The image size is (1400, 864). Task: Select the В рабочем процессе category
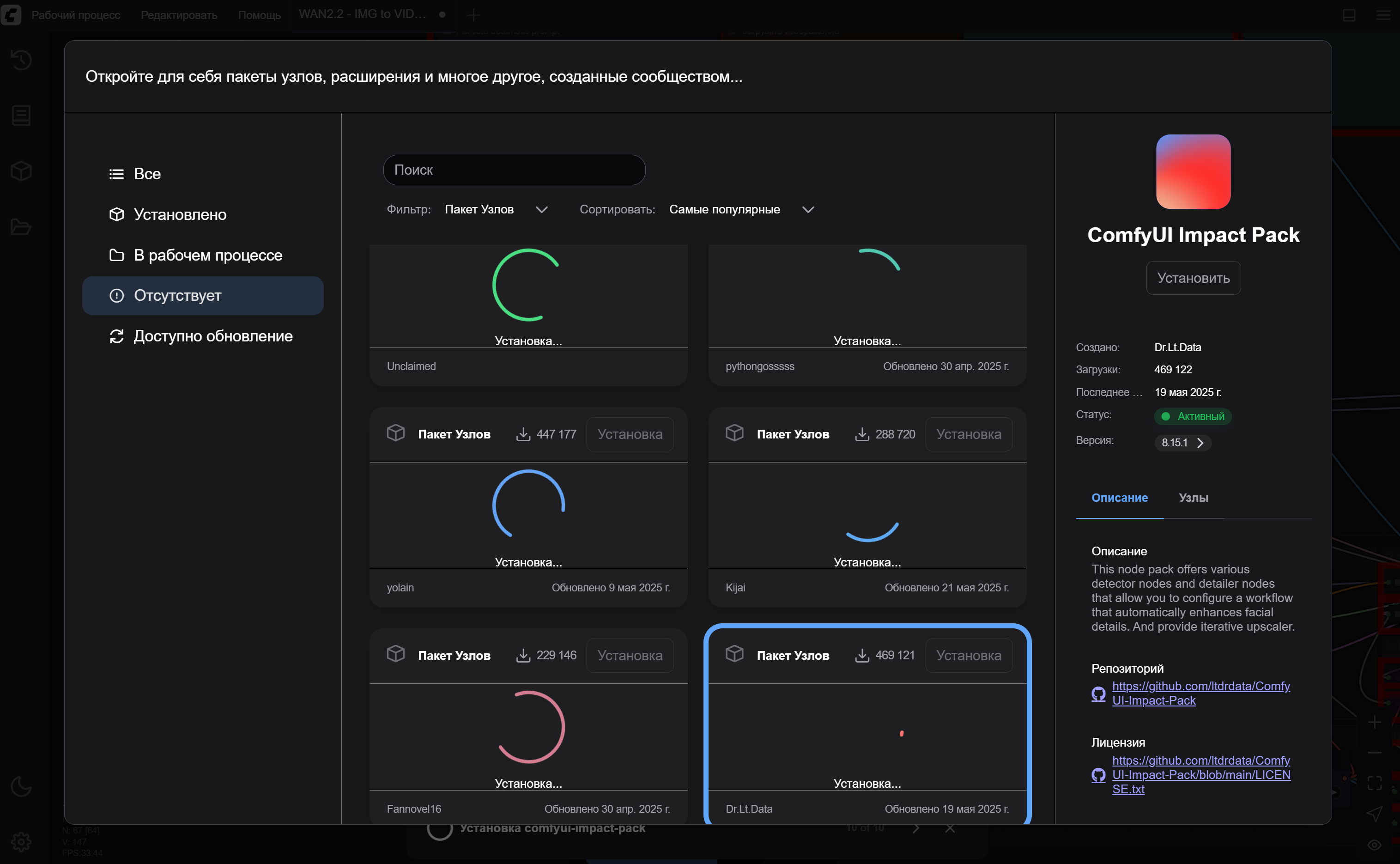pos(207,255)
